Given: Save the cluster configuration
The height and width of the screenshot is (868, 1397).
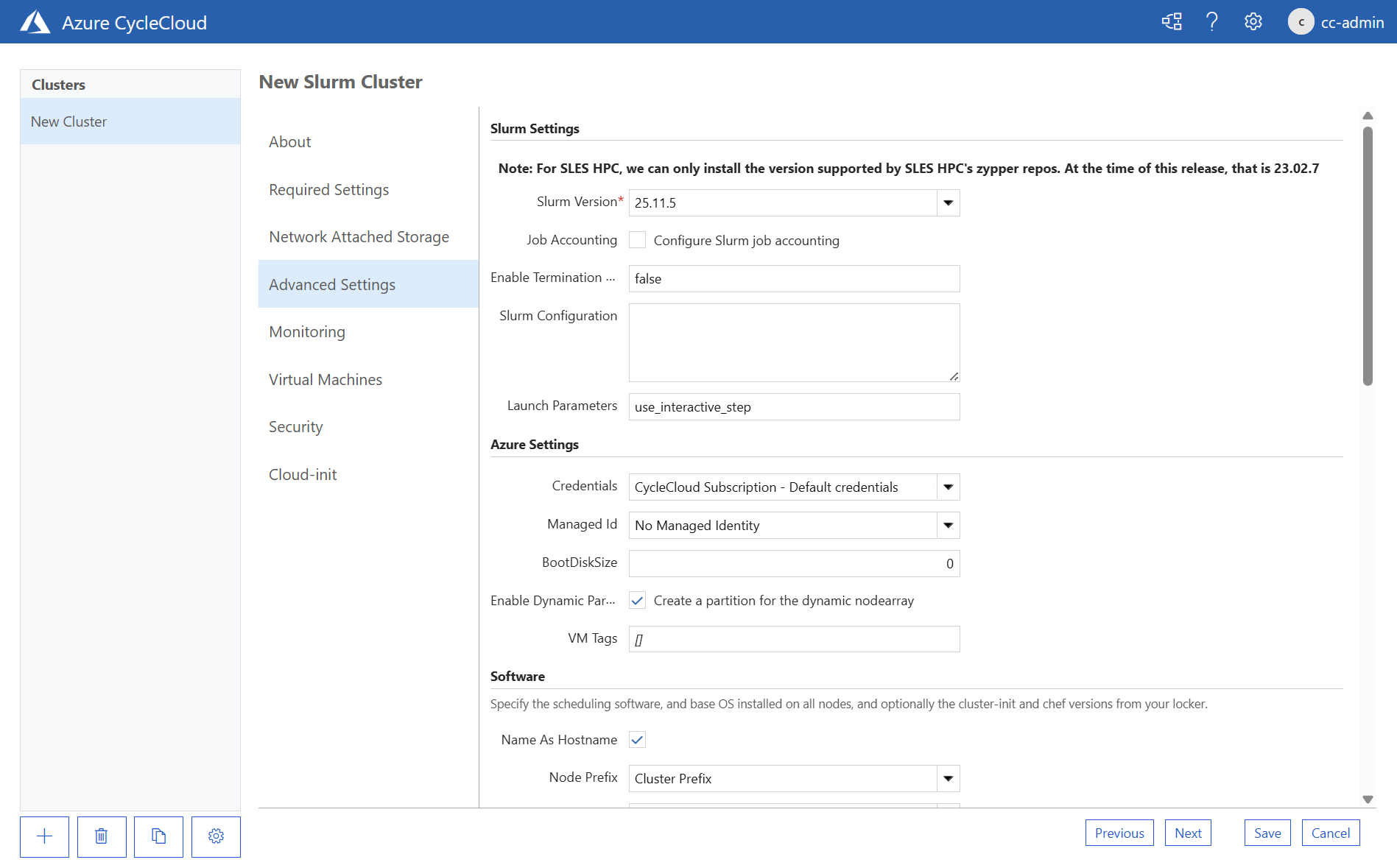Looking at the screenshot, I should 1267,833.
